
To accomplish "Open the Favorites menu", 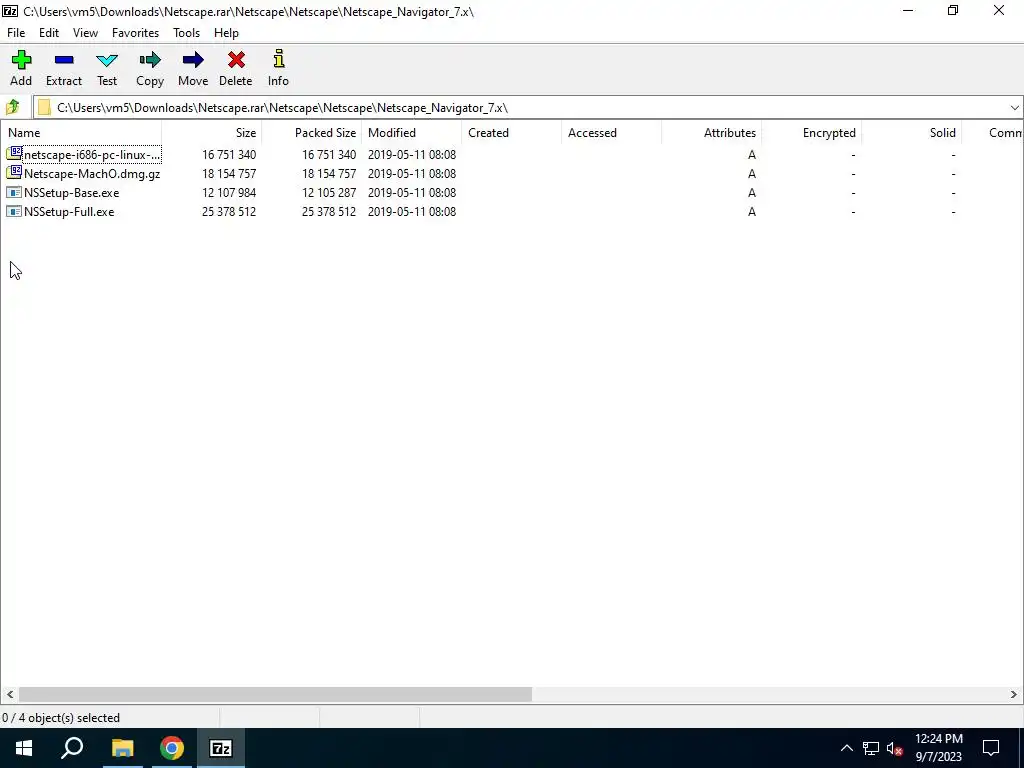I will (x=135, y=33).
